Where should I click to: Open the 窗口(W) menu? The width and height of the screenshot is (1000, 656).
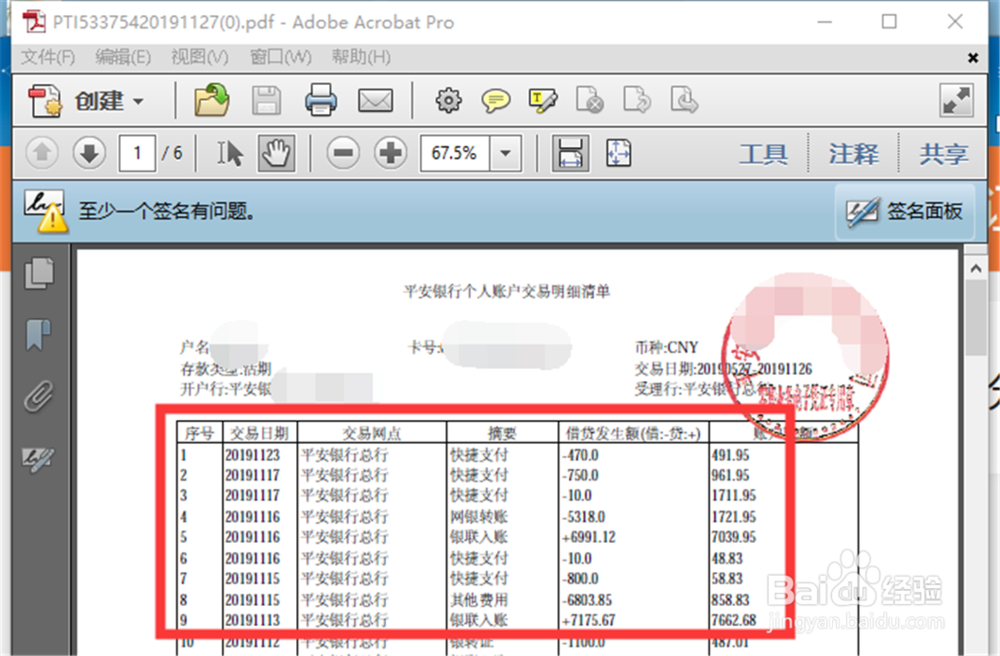coord(281,57)
